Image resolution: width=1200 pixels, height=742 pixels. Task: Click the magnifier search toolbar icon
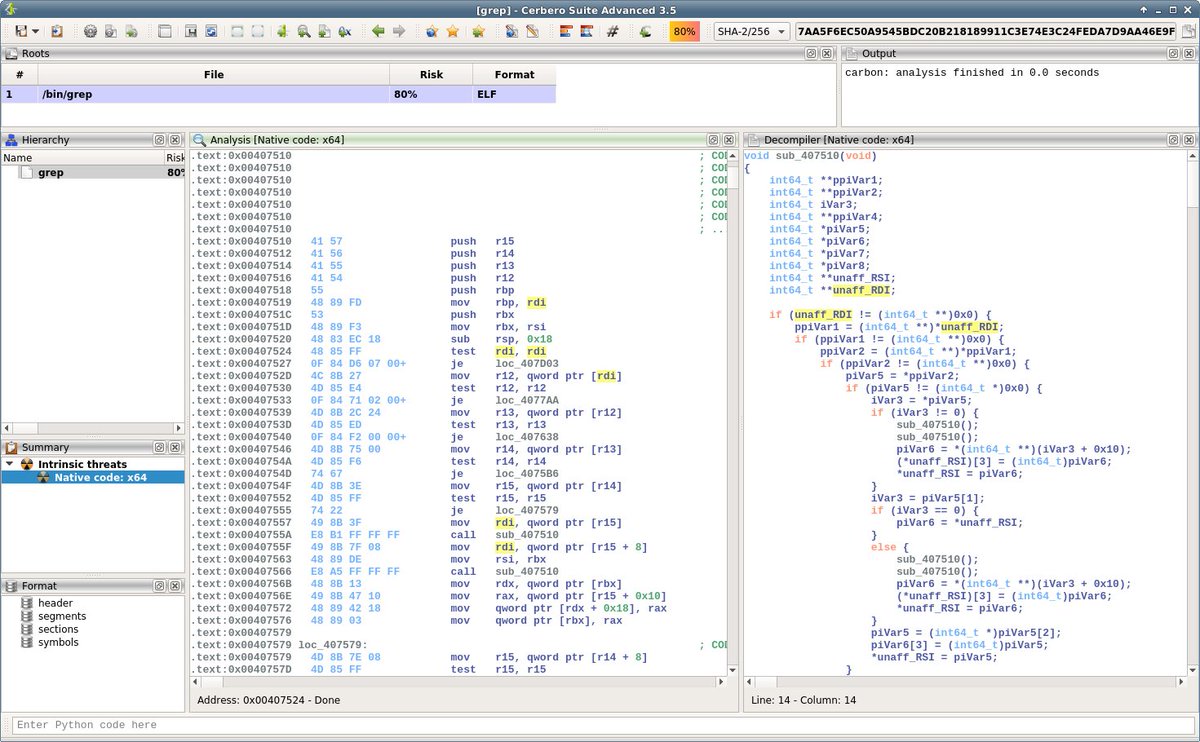(302, 32)
